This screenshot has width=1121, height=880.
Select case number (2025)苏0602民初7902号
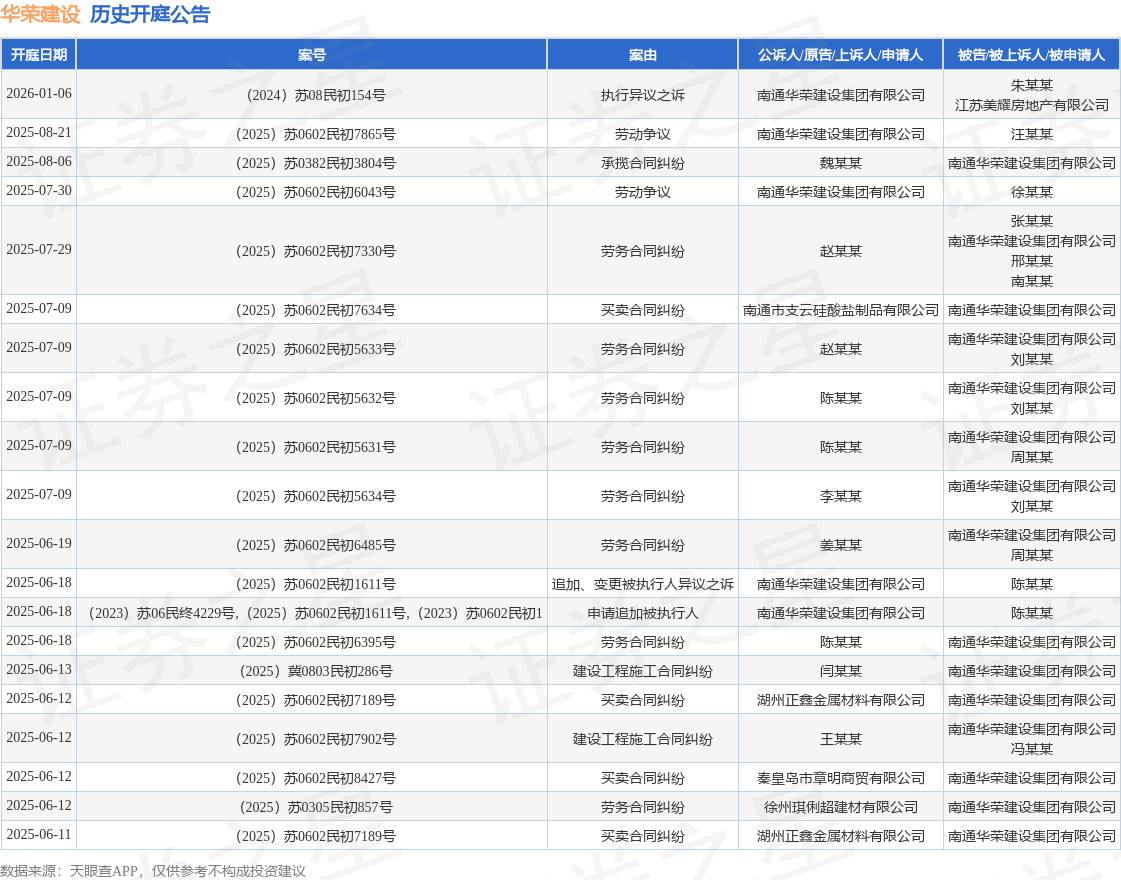(312, 740)
